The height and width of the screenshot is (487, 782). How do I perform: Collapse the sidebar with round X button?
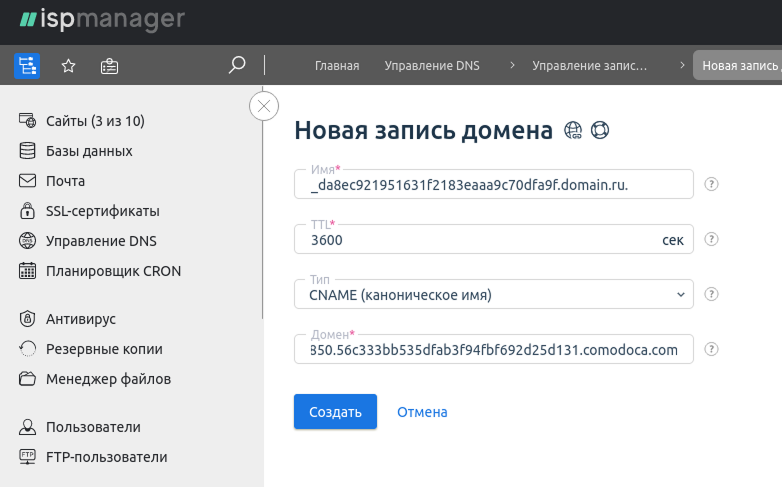pos(264,106)
